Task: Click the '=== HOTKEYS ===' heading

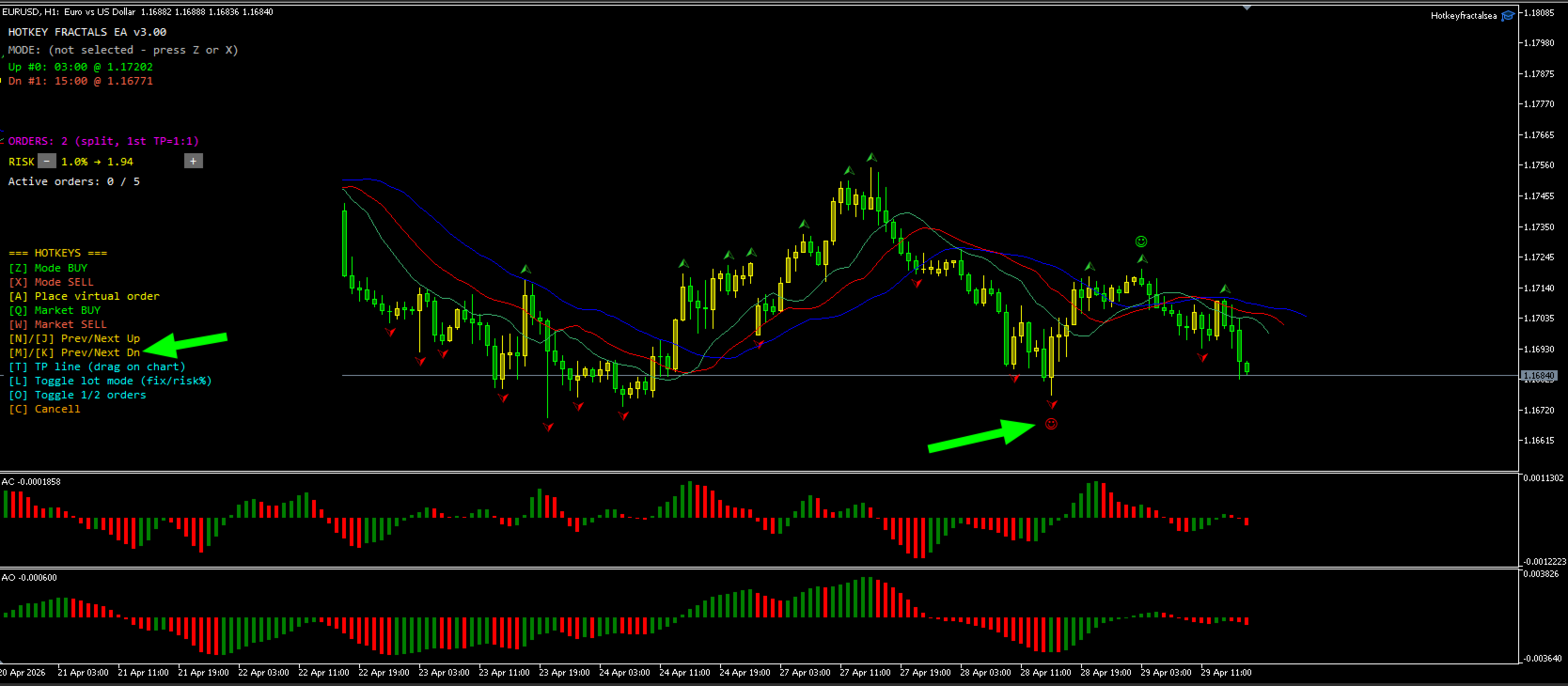Action: tap(57, 253)
